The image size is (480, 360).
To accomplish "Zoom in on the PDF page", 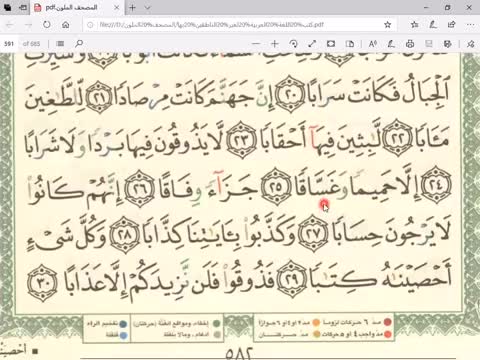I will [x=274, y=44].
